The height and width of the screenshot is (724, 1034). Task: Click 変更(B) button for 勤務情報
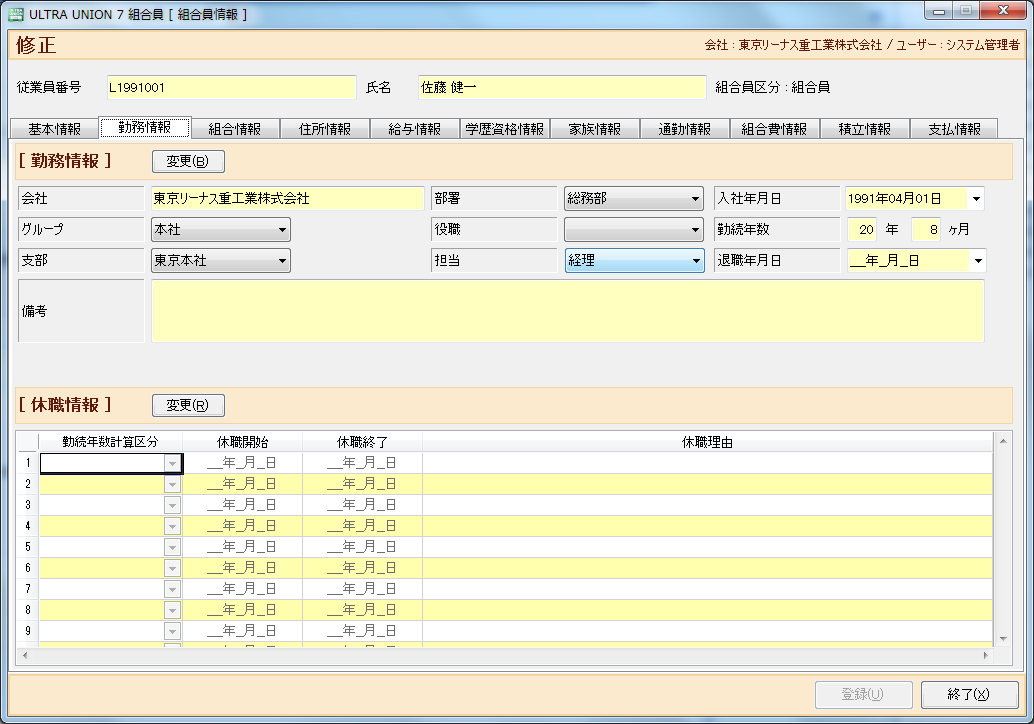click(188, 161)
